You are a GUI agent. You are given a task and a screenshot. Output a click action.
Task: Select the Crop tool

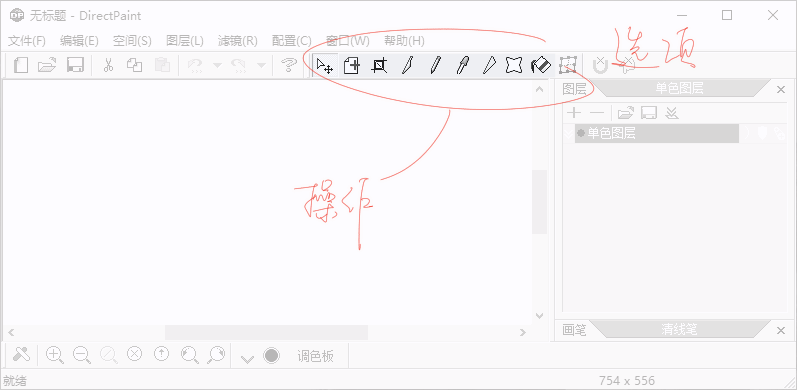pos(379,66)
